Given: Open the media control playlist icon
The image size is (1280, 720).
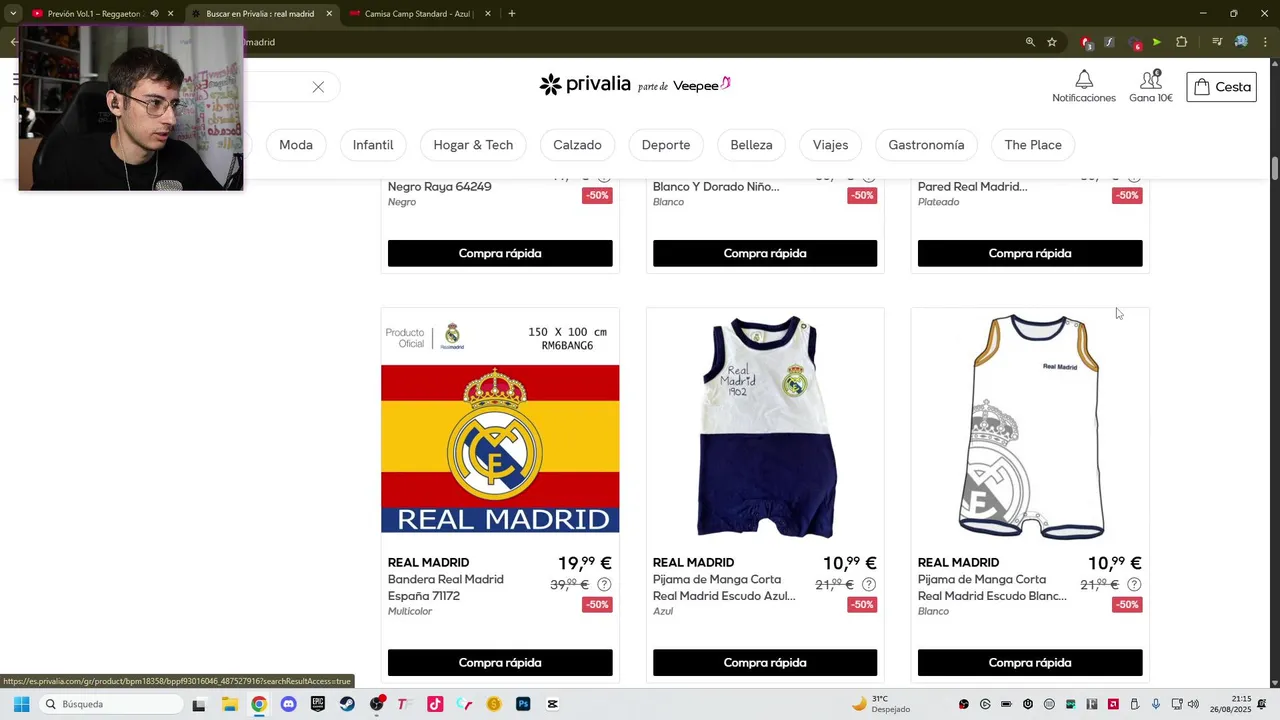Looking at the screenshot, I should 1217,42.
